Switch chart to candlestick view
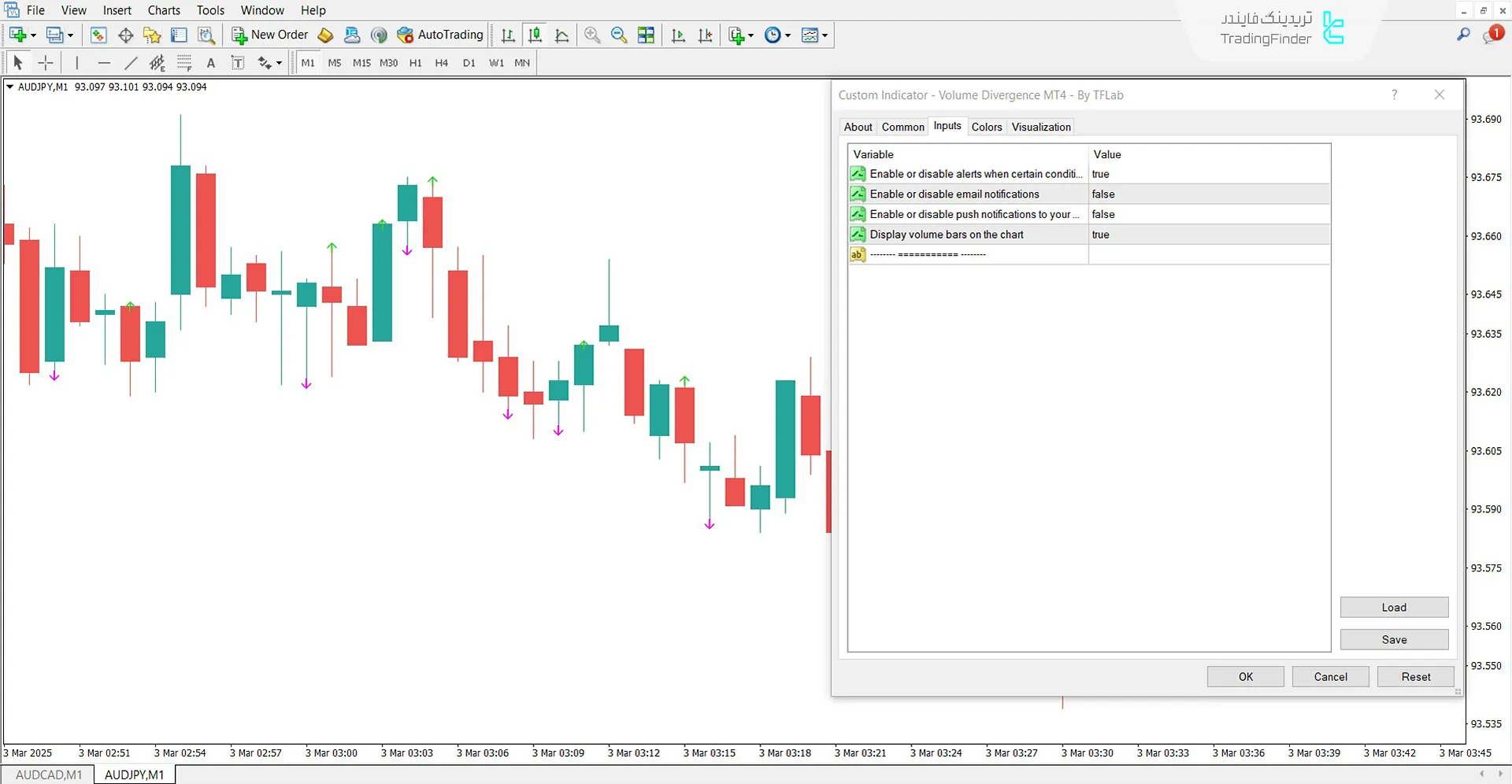The image size is (1512, 784). (x=535, y=35)
